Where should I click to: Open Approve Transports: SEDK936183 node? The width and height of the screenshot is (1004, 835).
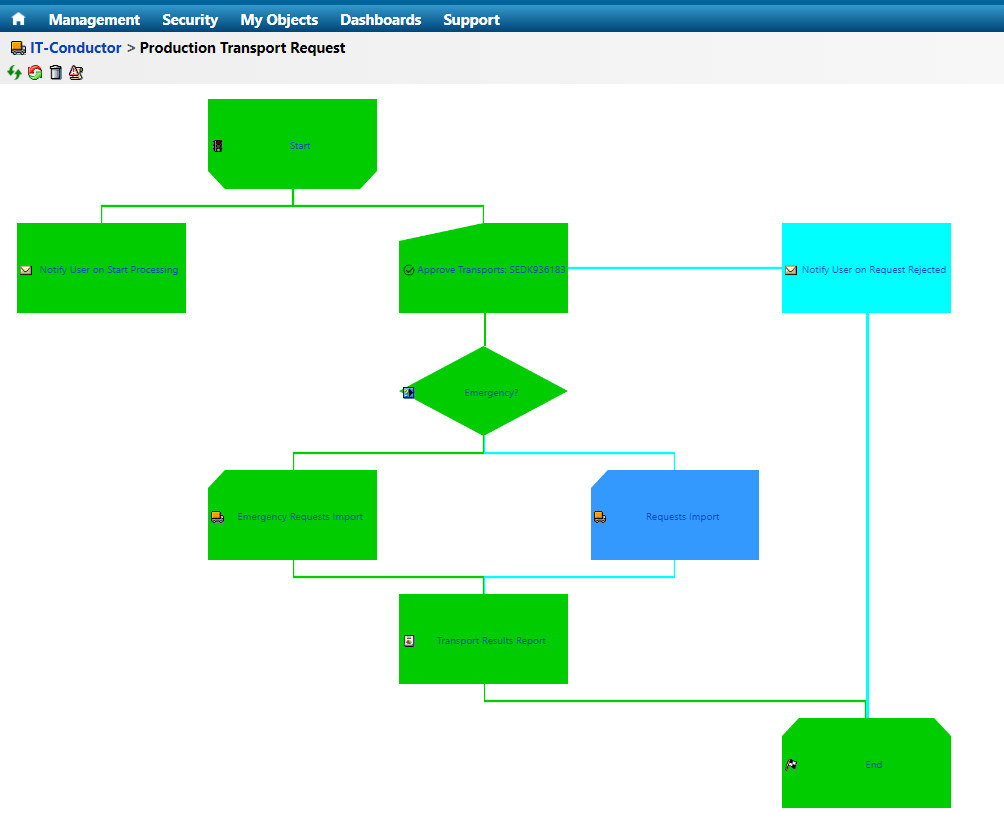point(491,270)
